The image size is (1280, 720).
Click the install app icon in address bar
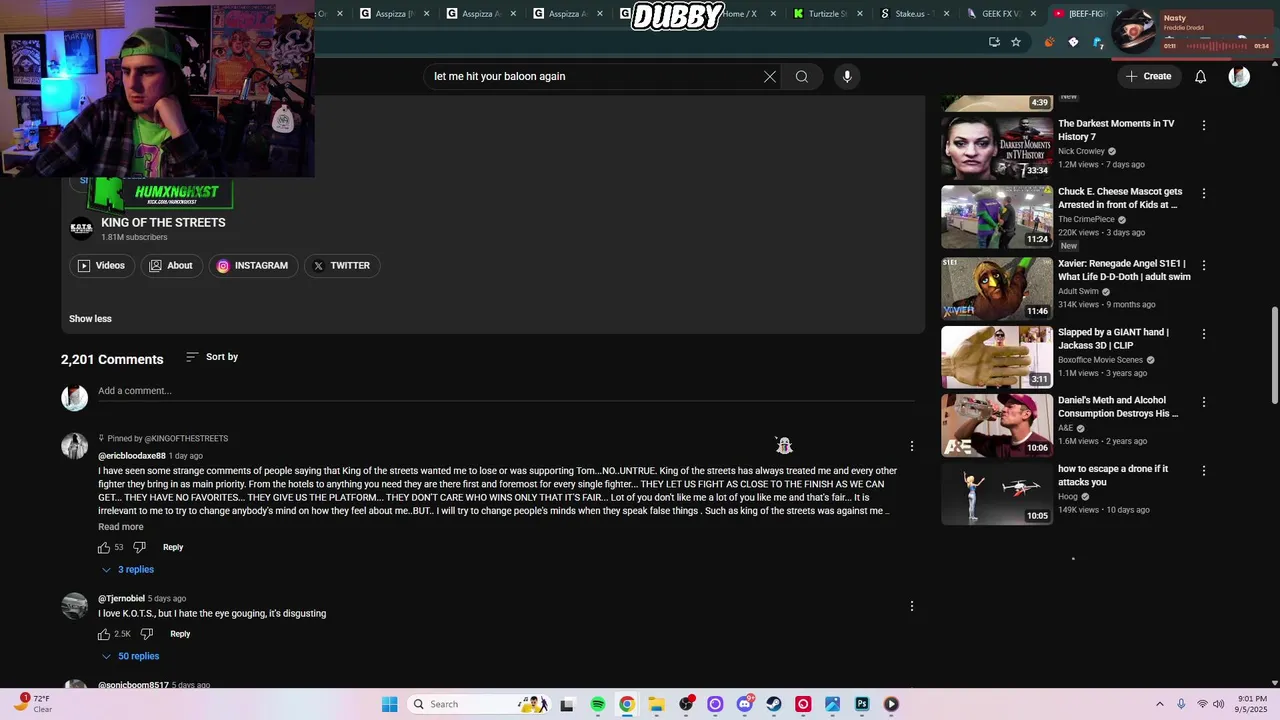pyautogui.click(x=994, y=42)
